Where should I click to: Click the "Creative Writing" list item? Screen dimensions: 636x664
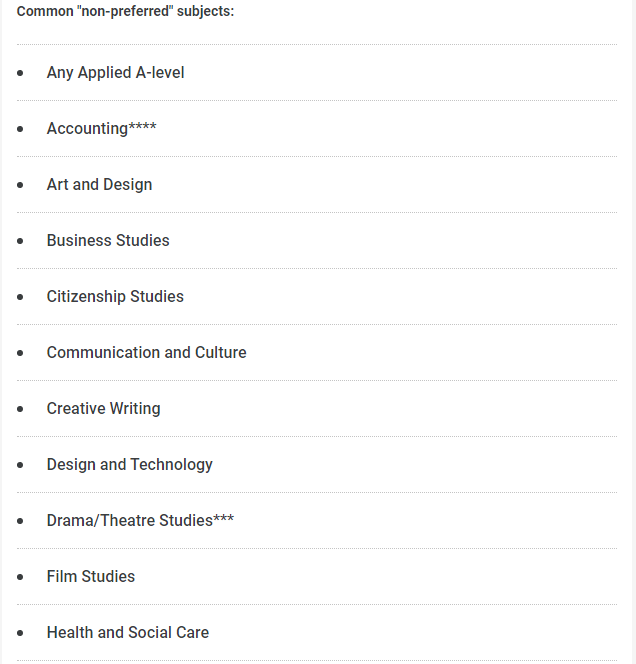click(x=103, y=409)
